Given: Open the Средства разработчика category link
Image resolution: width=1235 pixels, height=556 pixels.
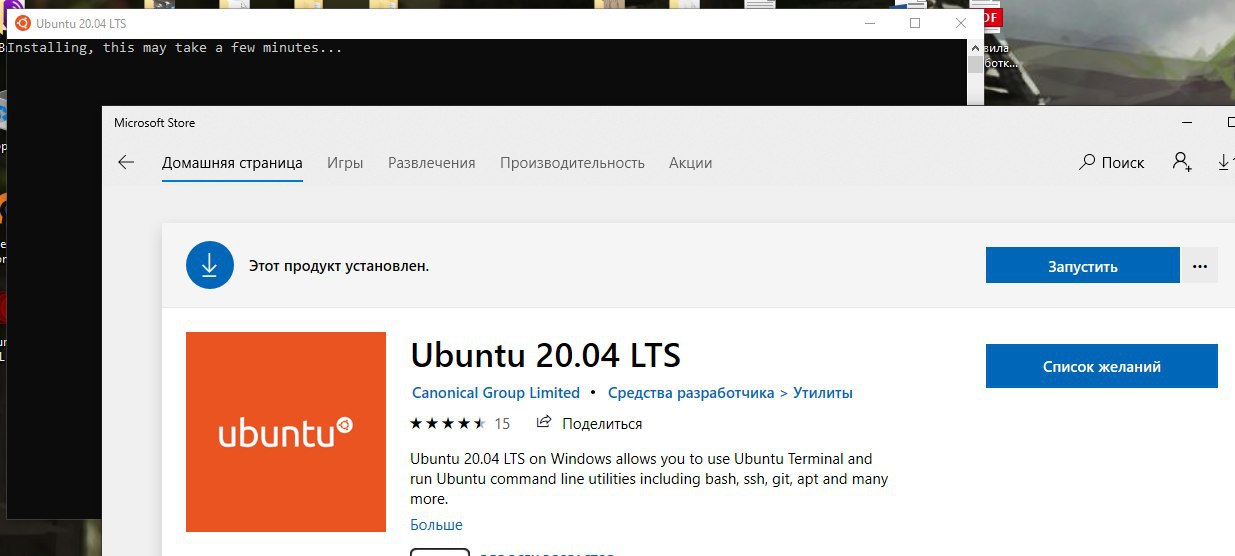Looking at the screenshot, I should tap(691, 393).
